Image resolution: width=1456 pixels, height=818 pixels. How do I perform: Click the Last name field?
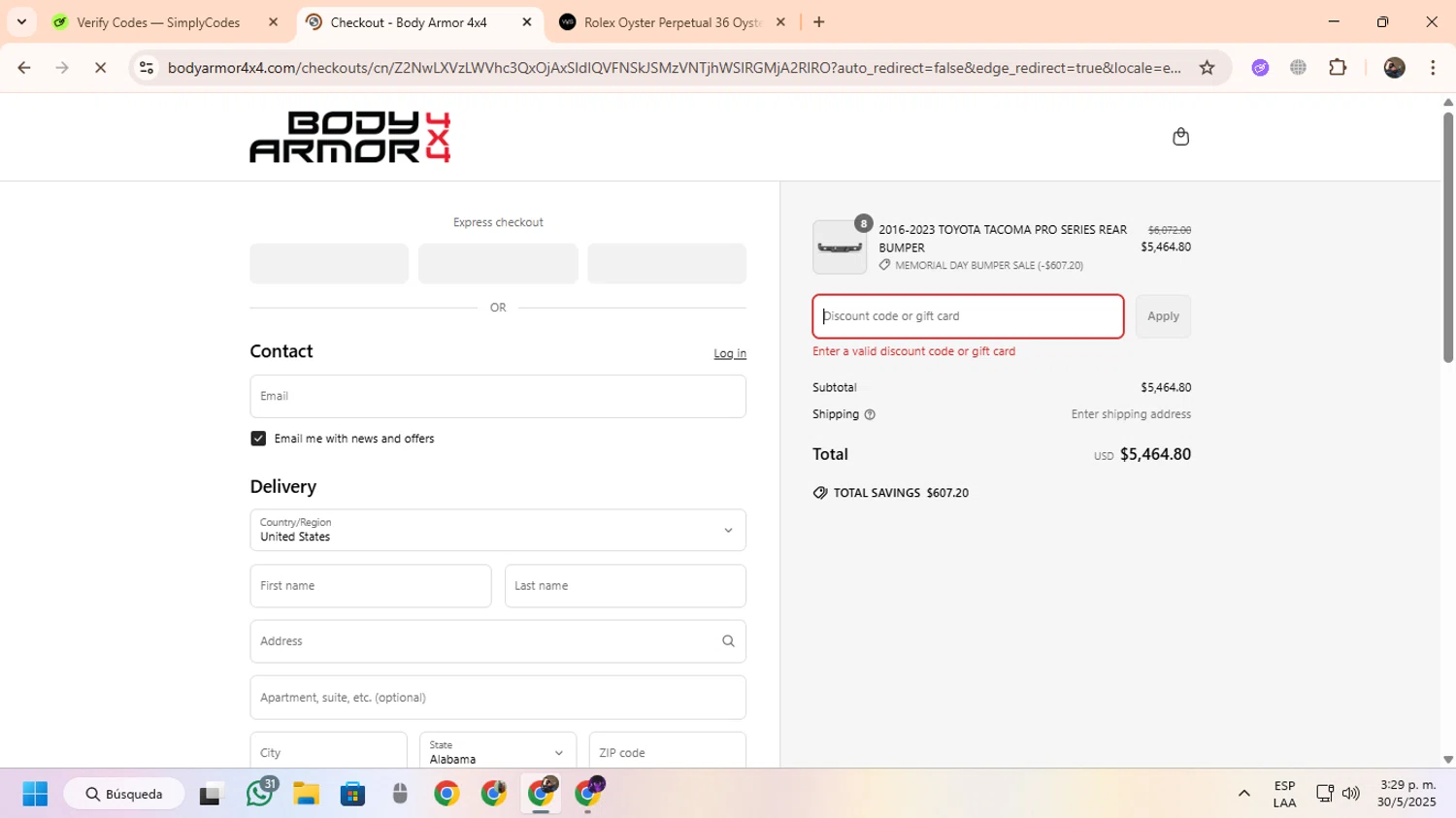625,586
